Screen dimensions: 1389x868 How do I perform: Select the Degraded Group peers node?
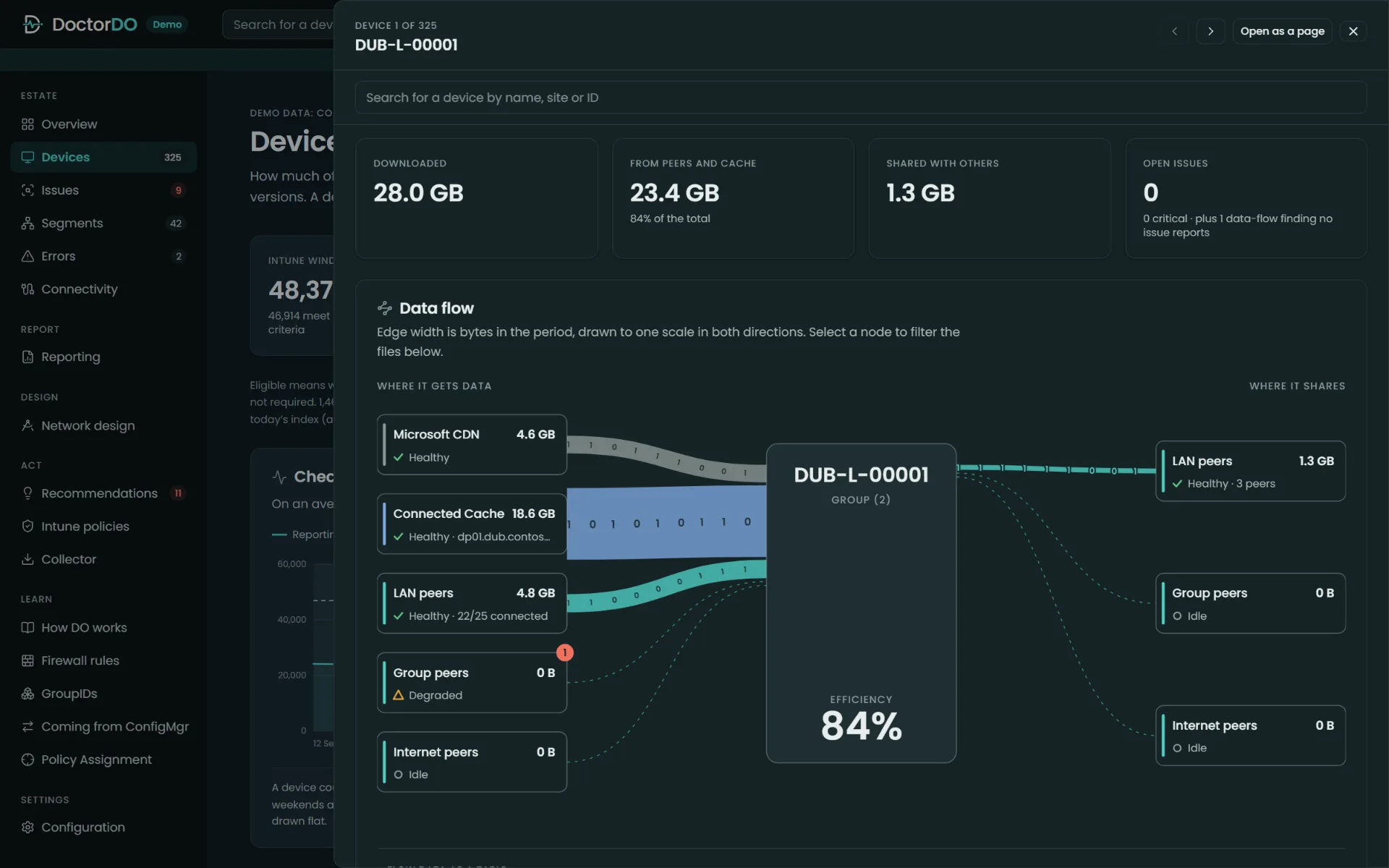coord(472,683)
